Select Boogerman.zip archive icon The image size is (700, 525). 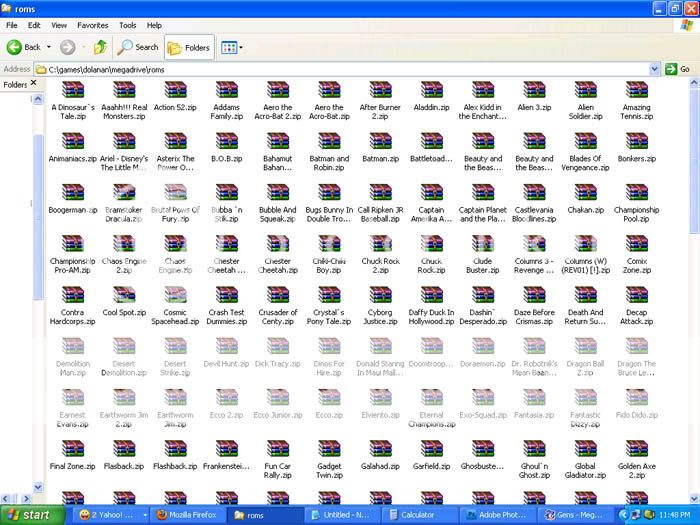[x=73, y=192]
